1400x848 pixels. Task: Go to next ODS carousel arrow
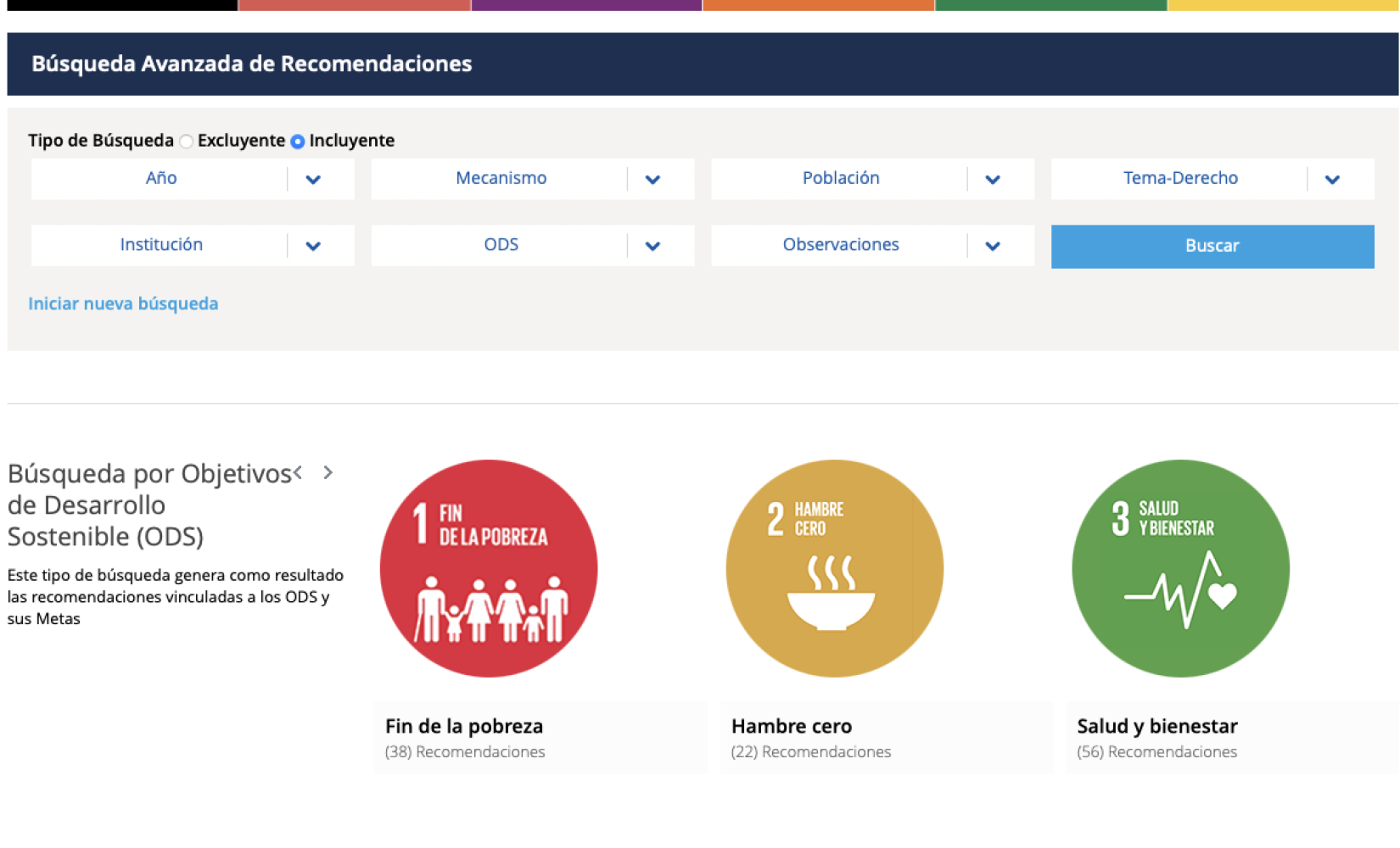click(x=328, y=472)
